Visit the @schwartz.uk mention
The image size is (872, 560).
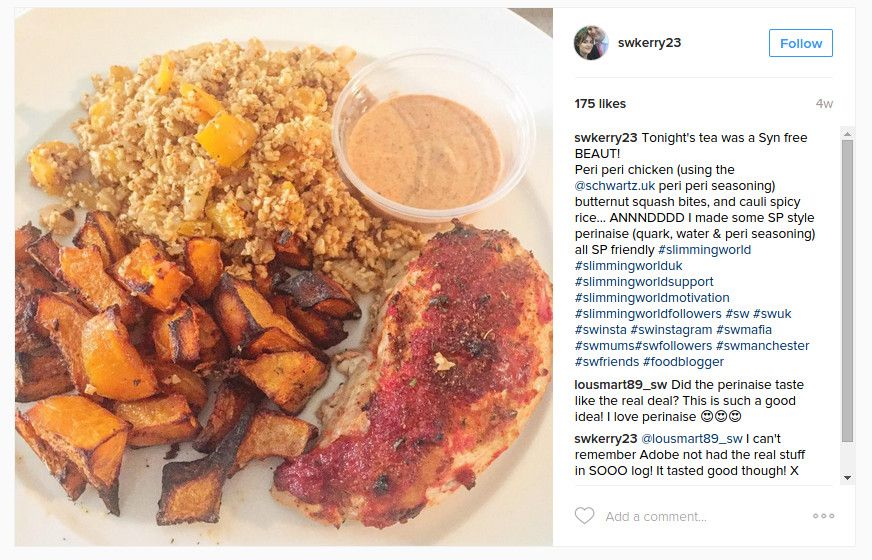click(615, 186)
